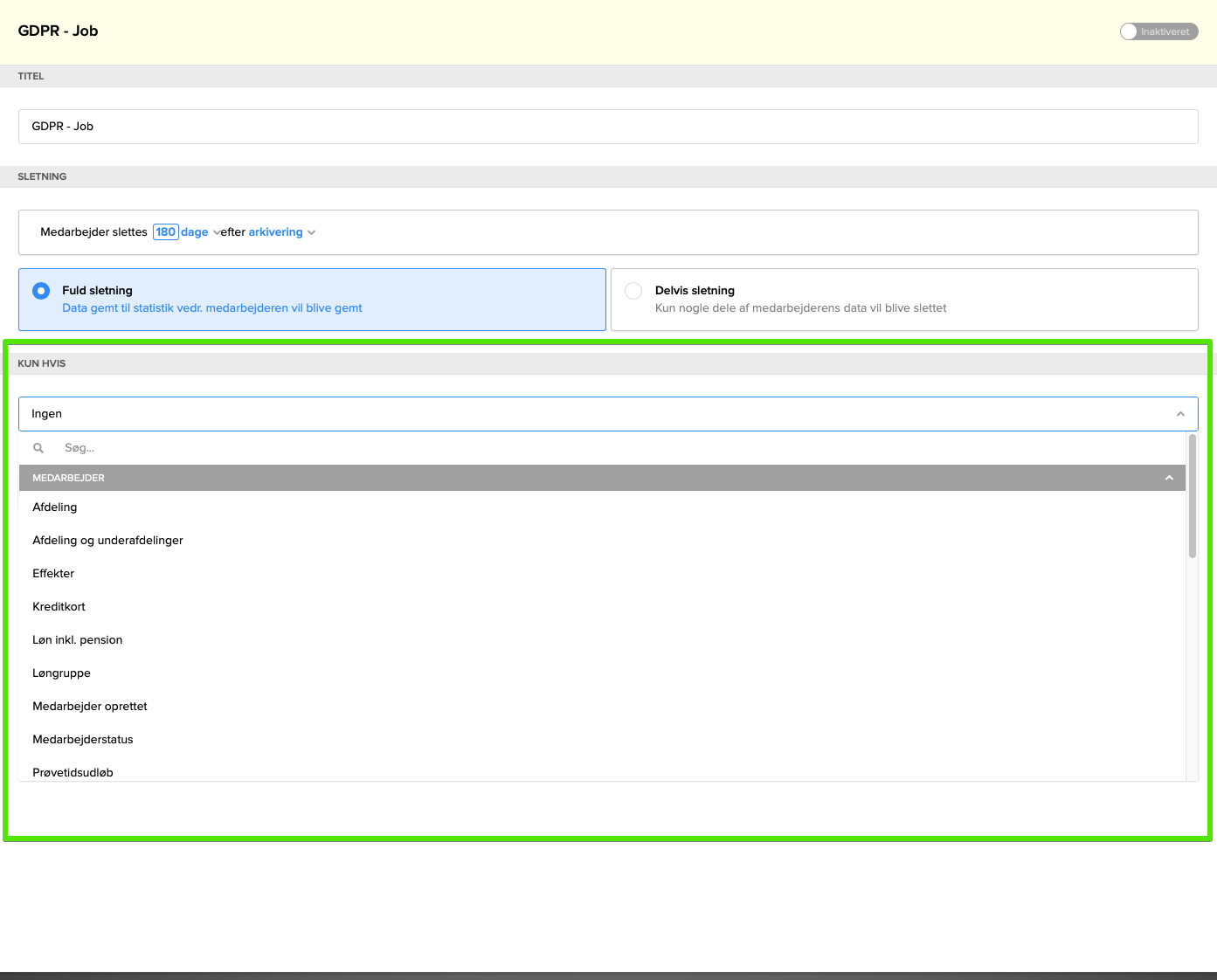Pick Løngruppe from the list
1217x980 pixels.
[61, 673]
